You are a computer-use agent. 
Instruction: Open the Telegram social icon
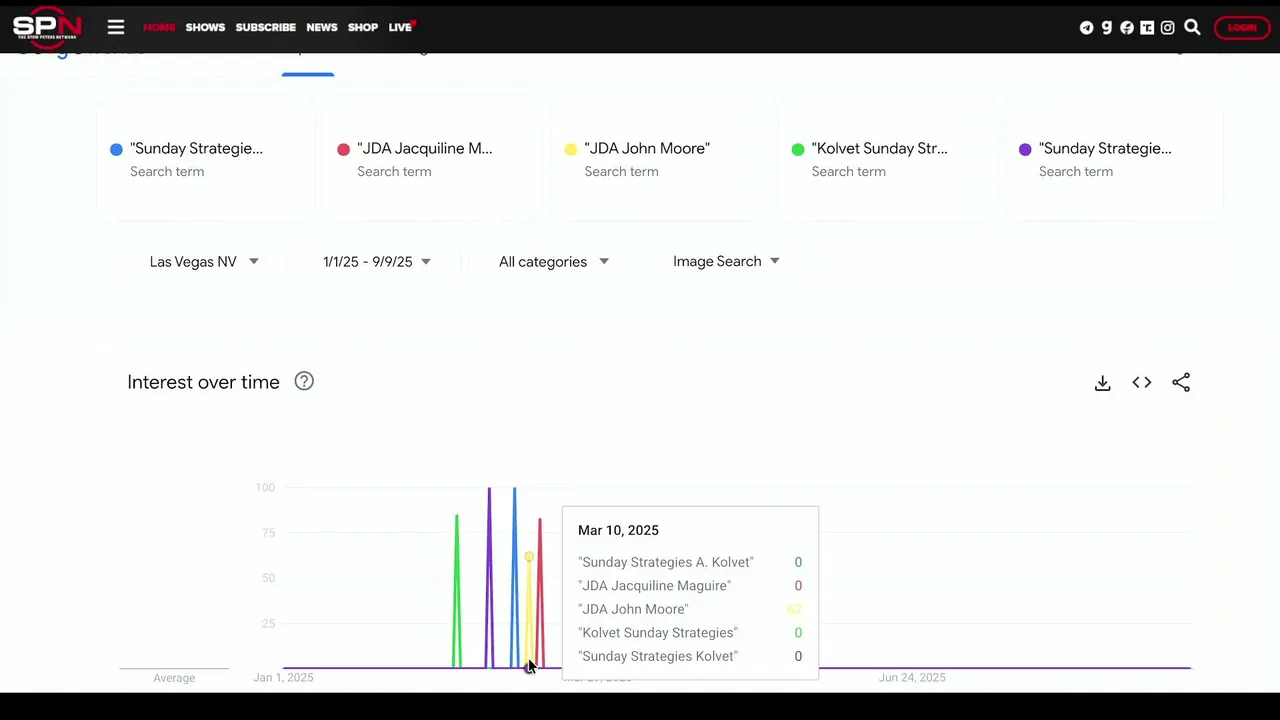tap(1086, 28)
